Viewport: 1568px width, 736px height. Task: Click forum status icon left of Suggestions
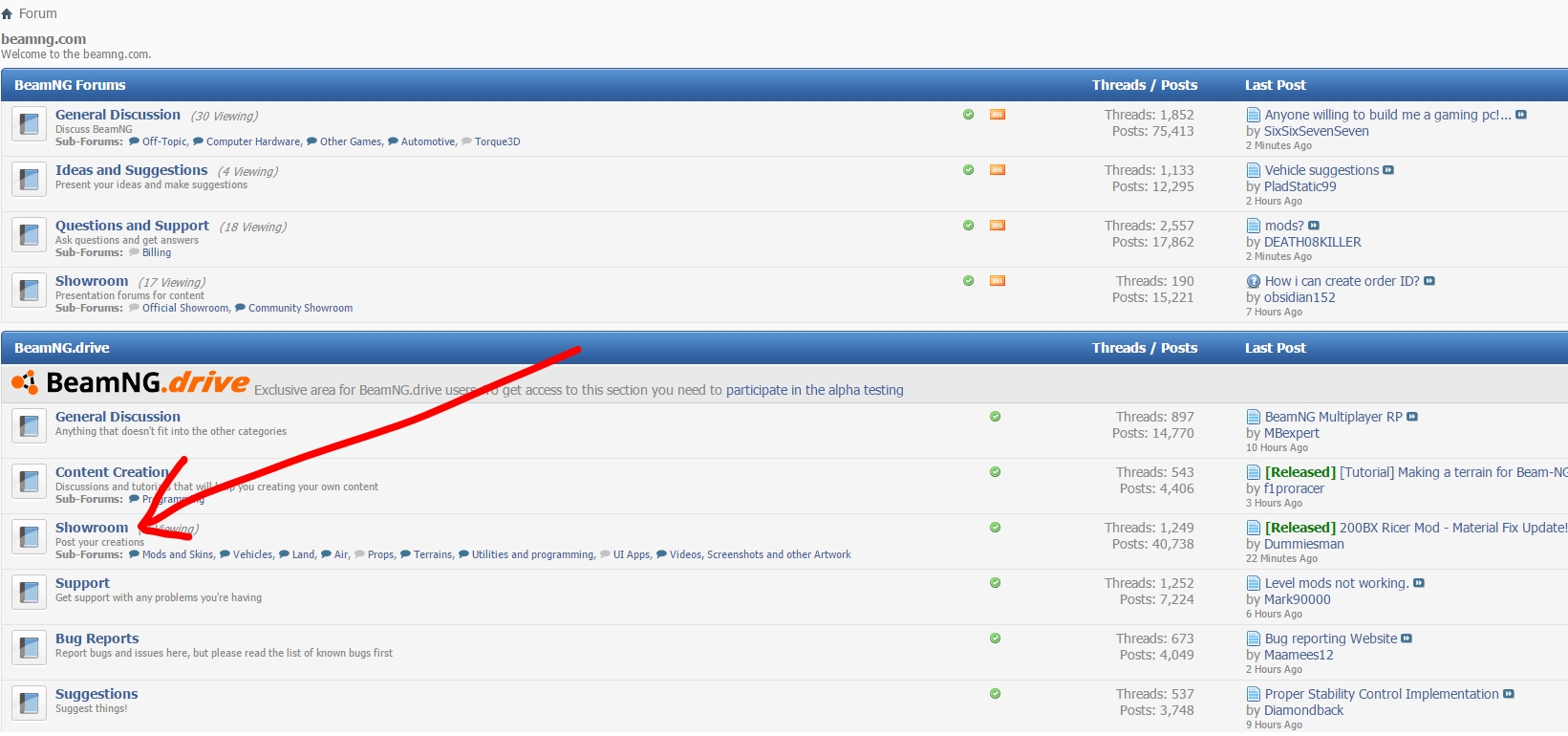[30, 703]
